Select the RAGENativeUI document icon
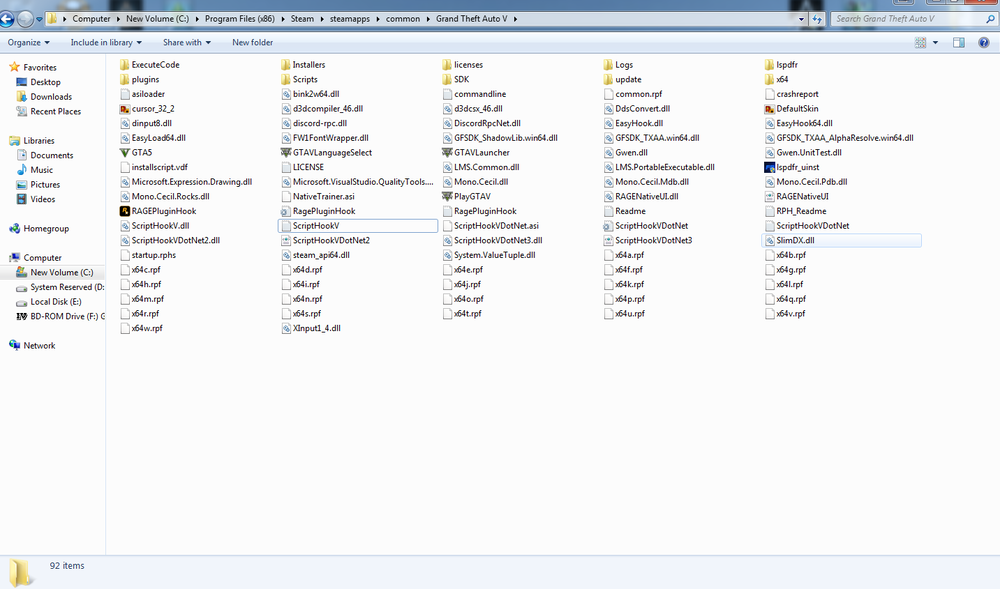The image size is (1000, 589). point(769,197)
